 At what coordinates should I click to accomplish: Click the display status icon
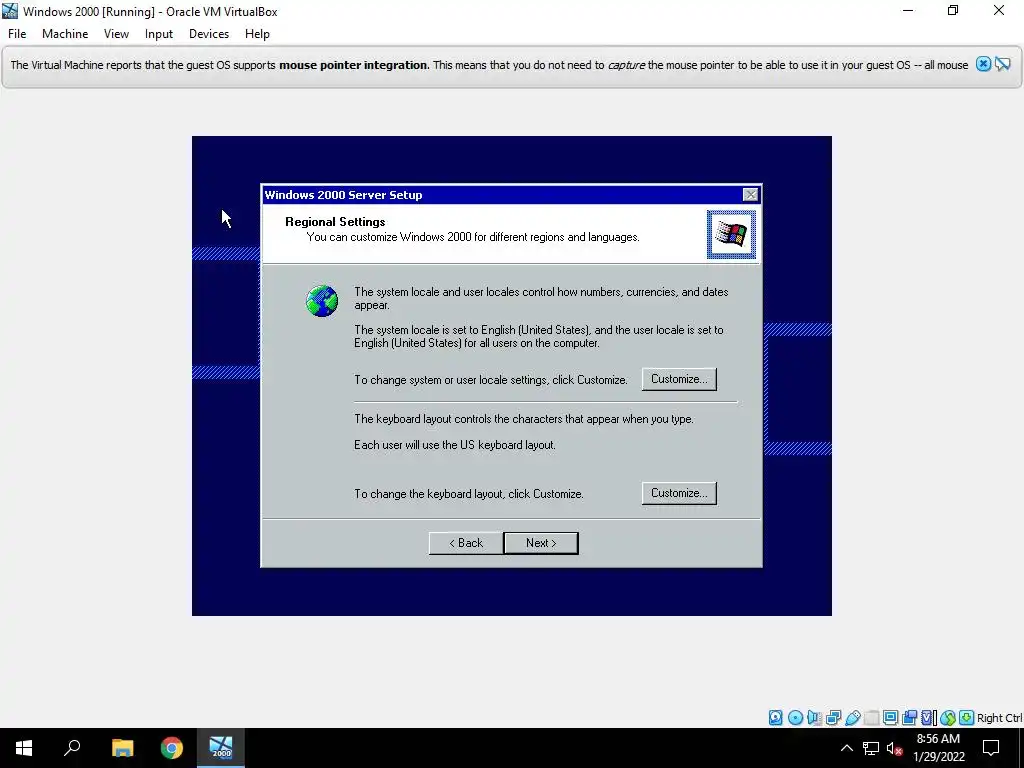[x=890, y=718]
